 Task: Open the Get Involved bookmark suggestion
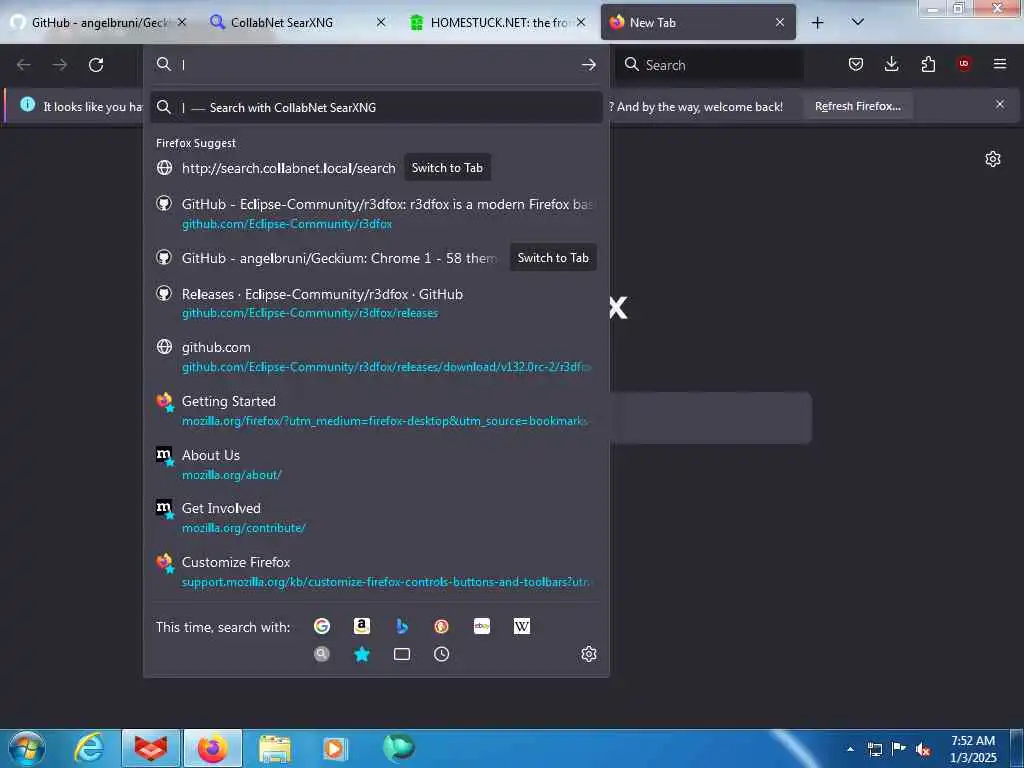point(376,517)
